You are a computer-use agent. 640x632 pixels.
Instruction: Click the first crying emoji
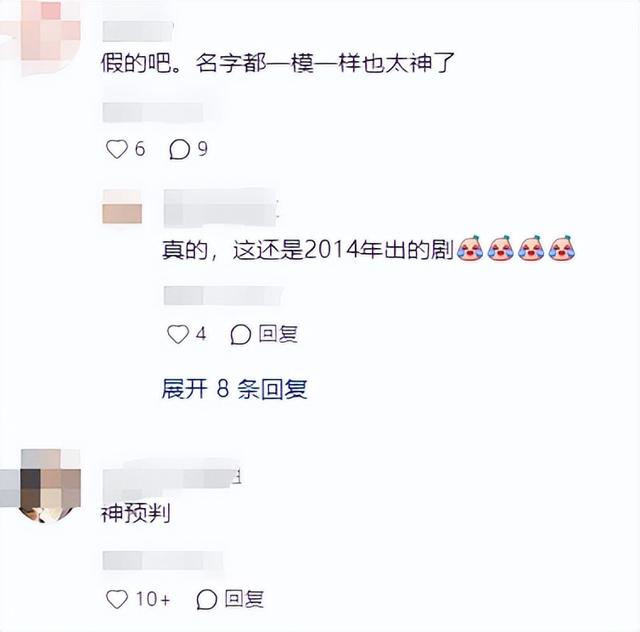pyautogui.click(x=470, y=248)
